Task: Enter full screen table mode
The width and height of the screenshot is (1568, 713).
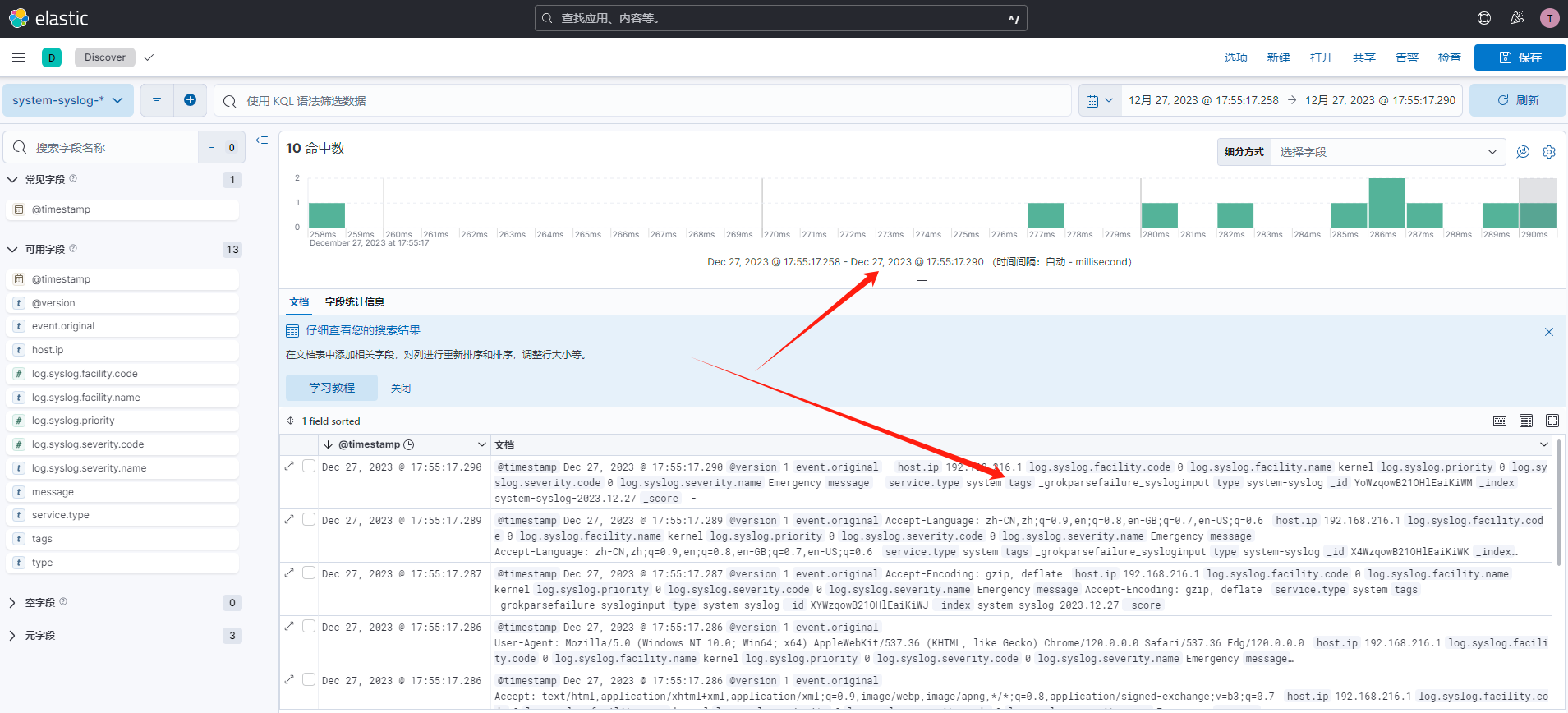Action: [1552, 421]
